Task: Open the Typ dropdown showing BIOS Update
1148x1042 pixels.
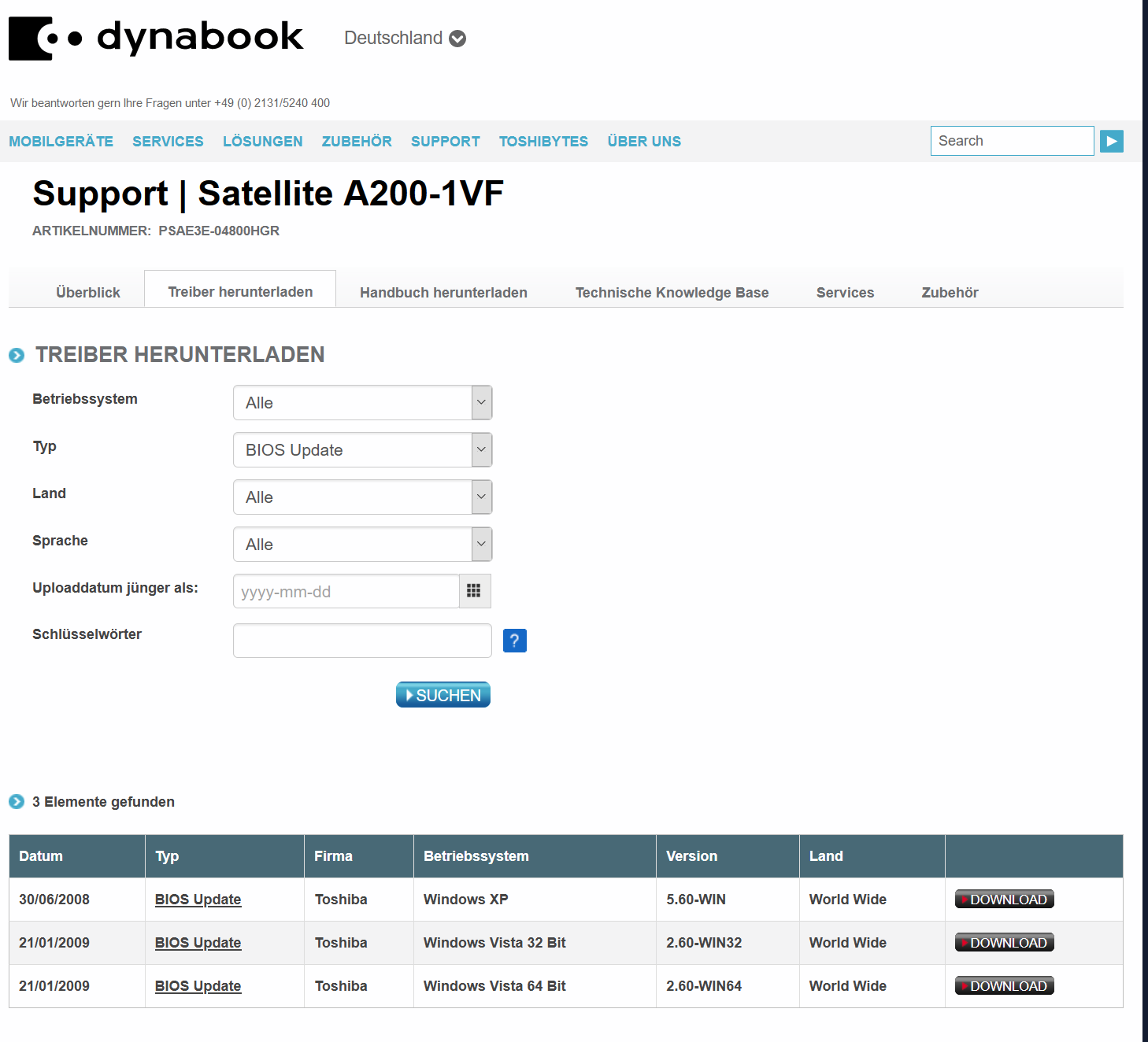Action: [362, 450]
